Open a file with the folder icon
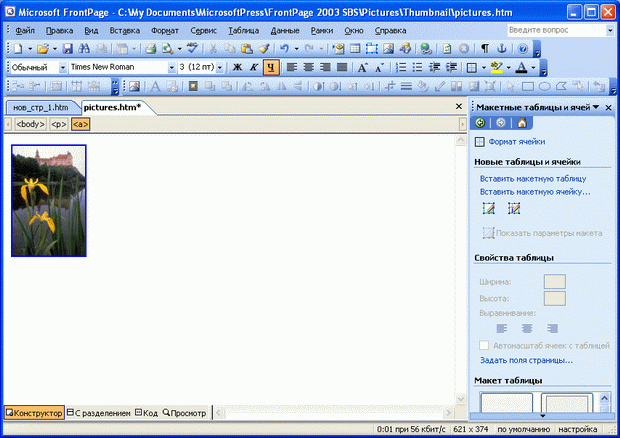This screenshot has width=620, height=438. click(42, 49)
